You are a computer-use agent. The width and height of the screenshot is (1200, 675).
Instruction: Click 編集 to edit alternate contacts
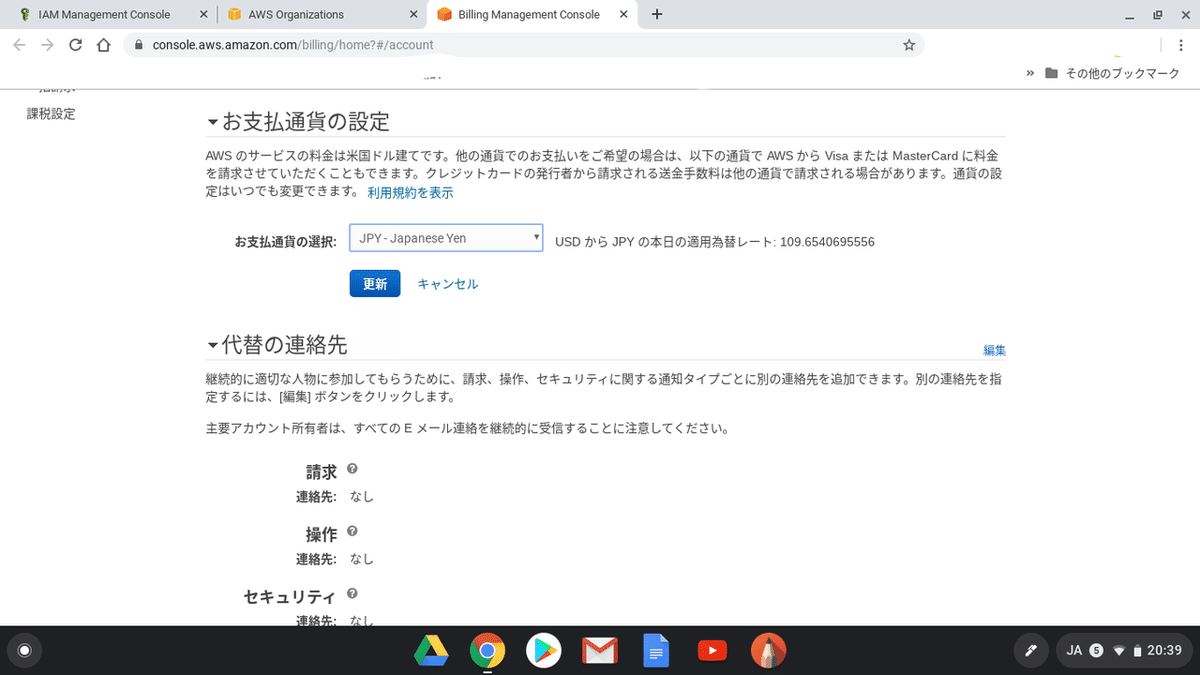coord(994,350)
